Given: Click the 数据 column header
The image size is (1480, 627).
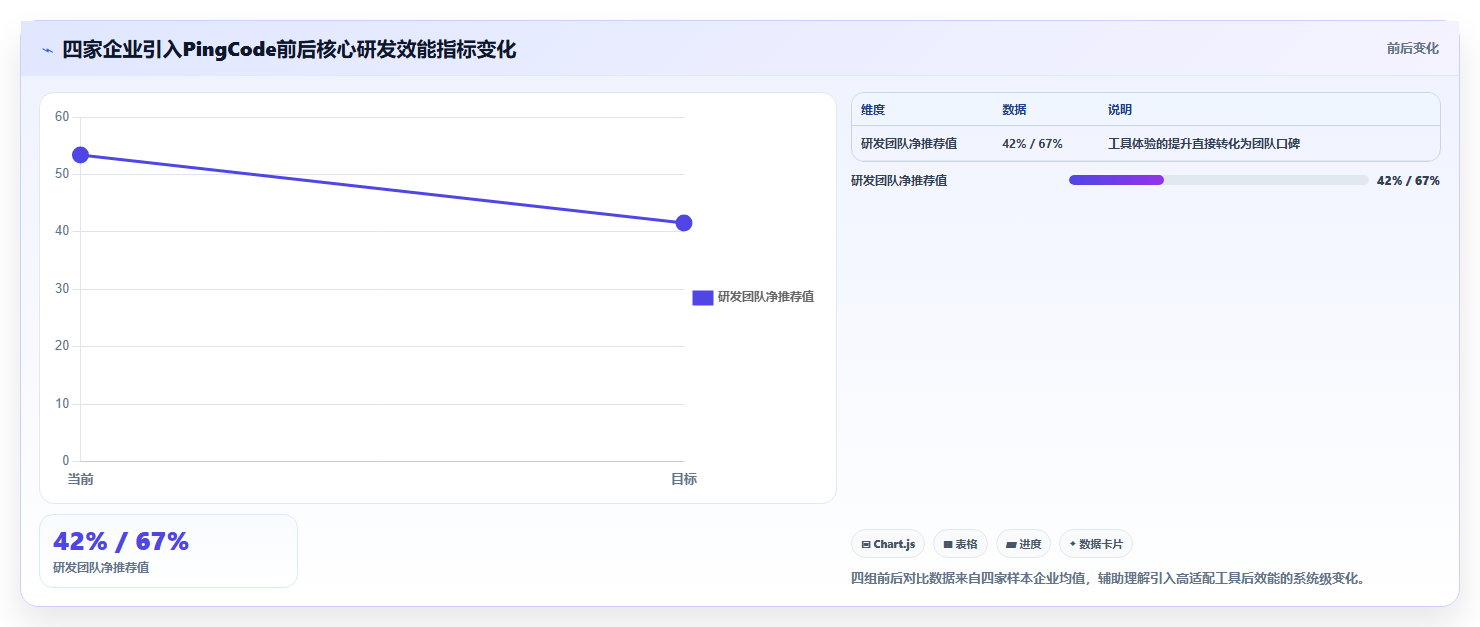Looking at the screenshot, I should tap(1014, 110).
